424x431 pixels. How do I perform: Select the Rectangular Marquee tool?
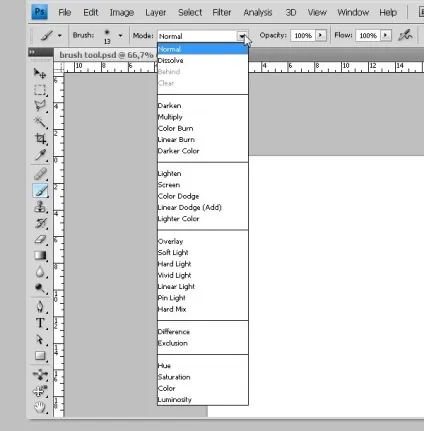click(x=40, y=90)
